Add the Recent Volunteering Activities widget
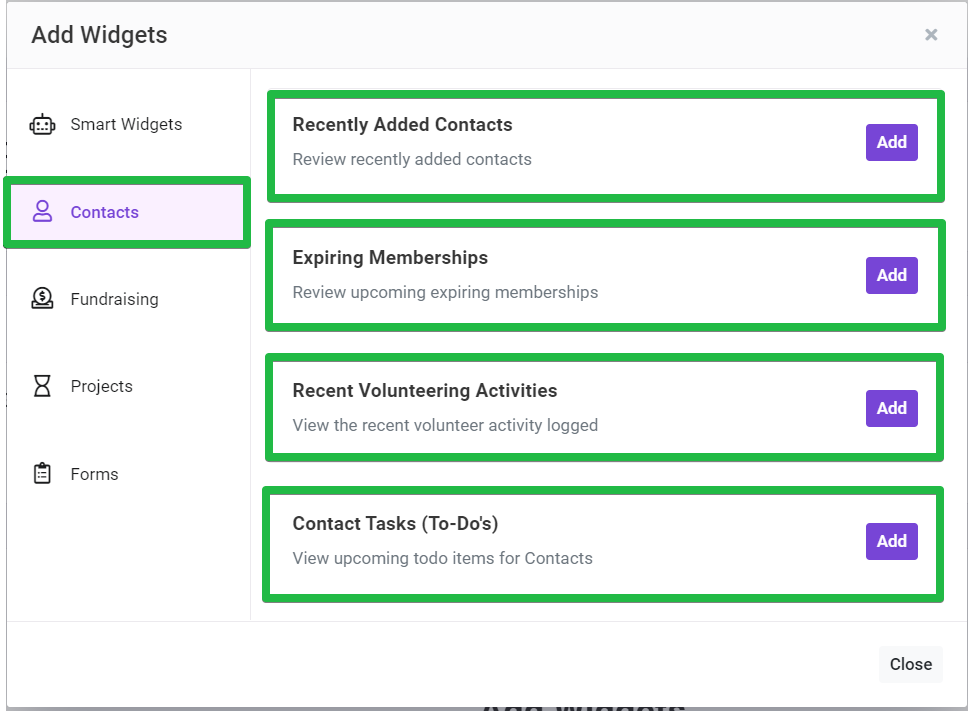 [891, 409]
